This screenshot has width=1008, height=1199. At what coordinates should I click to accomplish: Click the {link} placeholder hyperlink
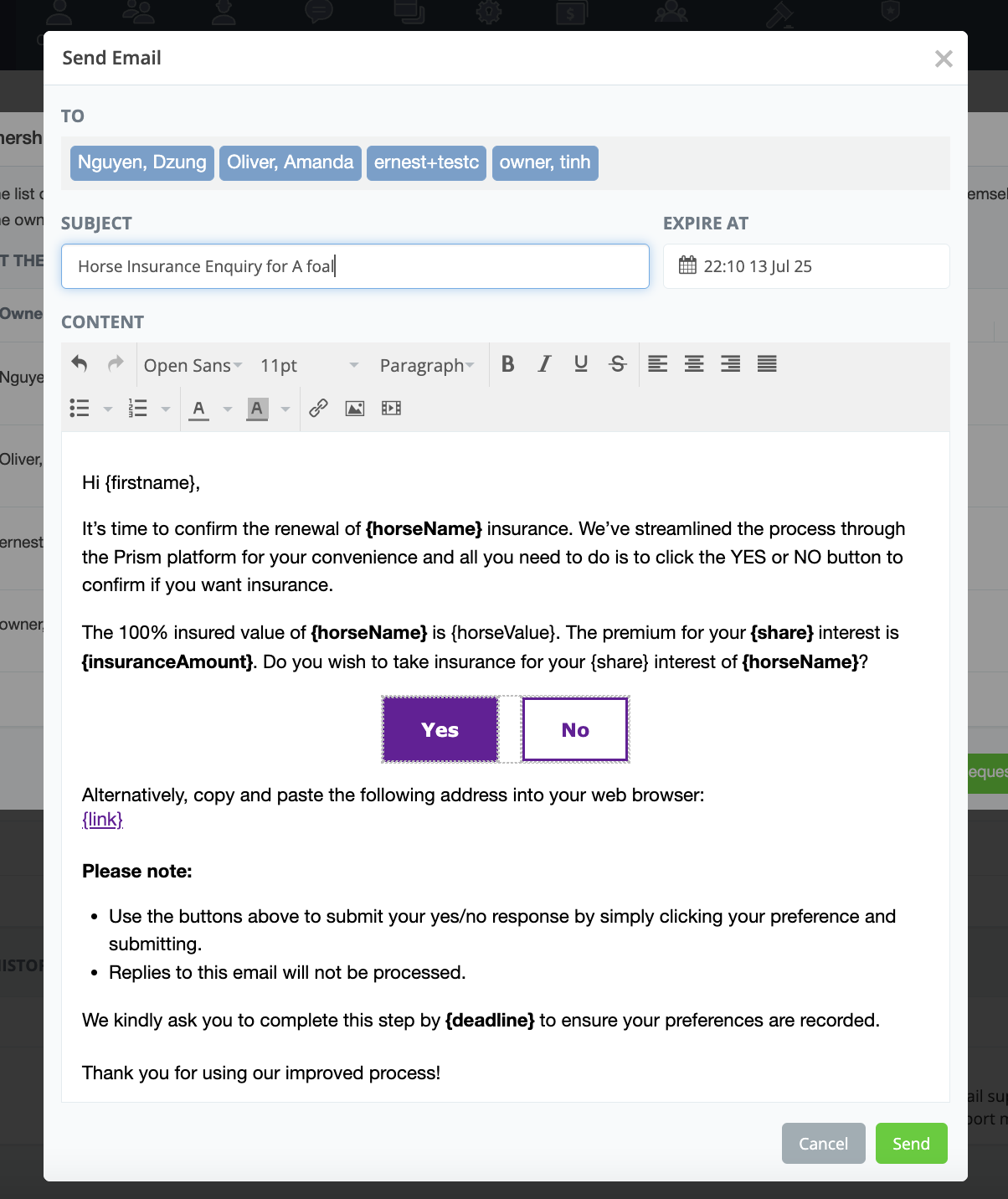(102, 820)
